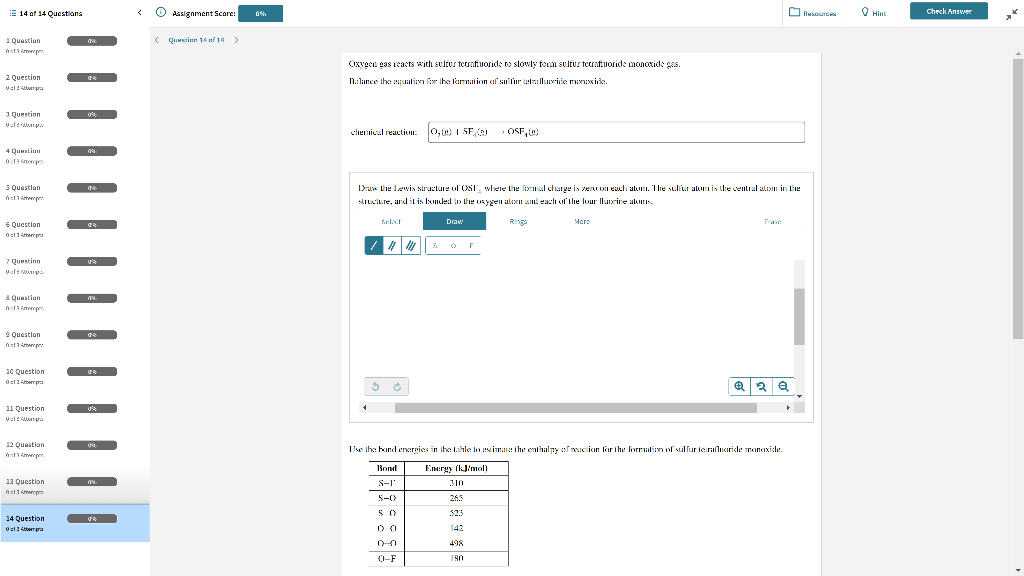Redo the last drawing action
The width and height of the screenshot is (1024, 576).
click(396, 386)
